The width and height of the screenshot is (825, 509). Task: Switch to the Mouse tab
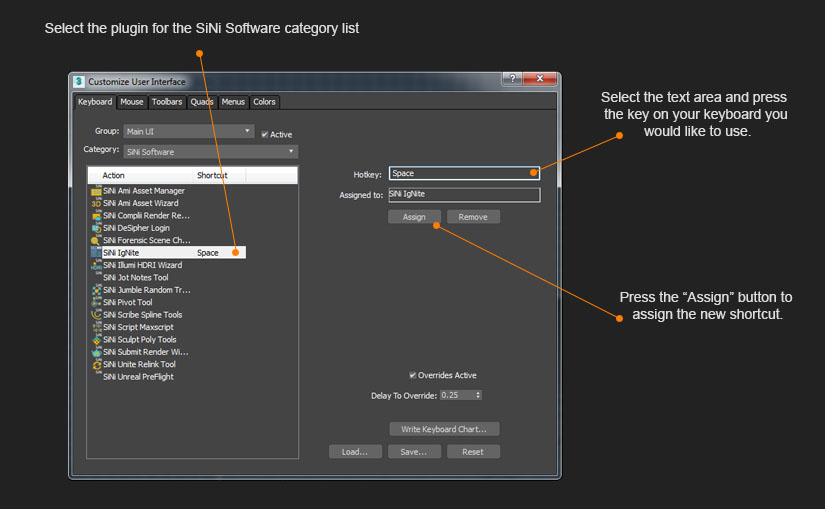tap(132, 102)
